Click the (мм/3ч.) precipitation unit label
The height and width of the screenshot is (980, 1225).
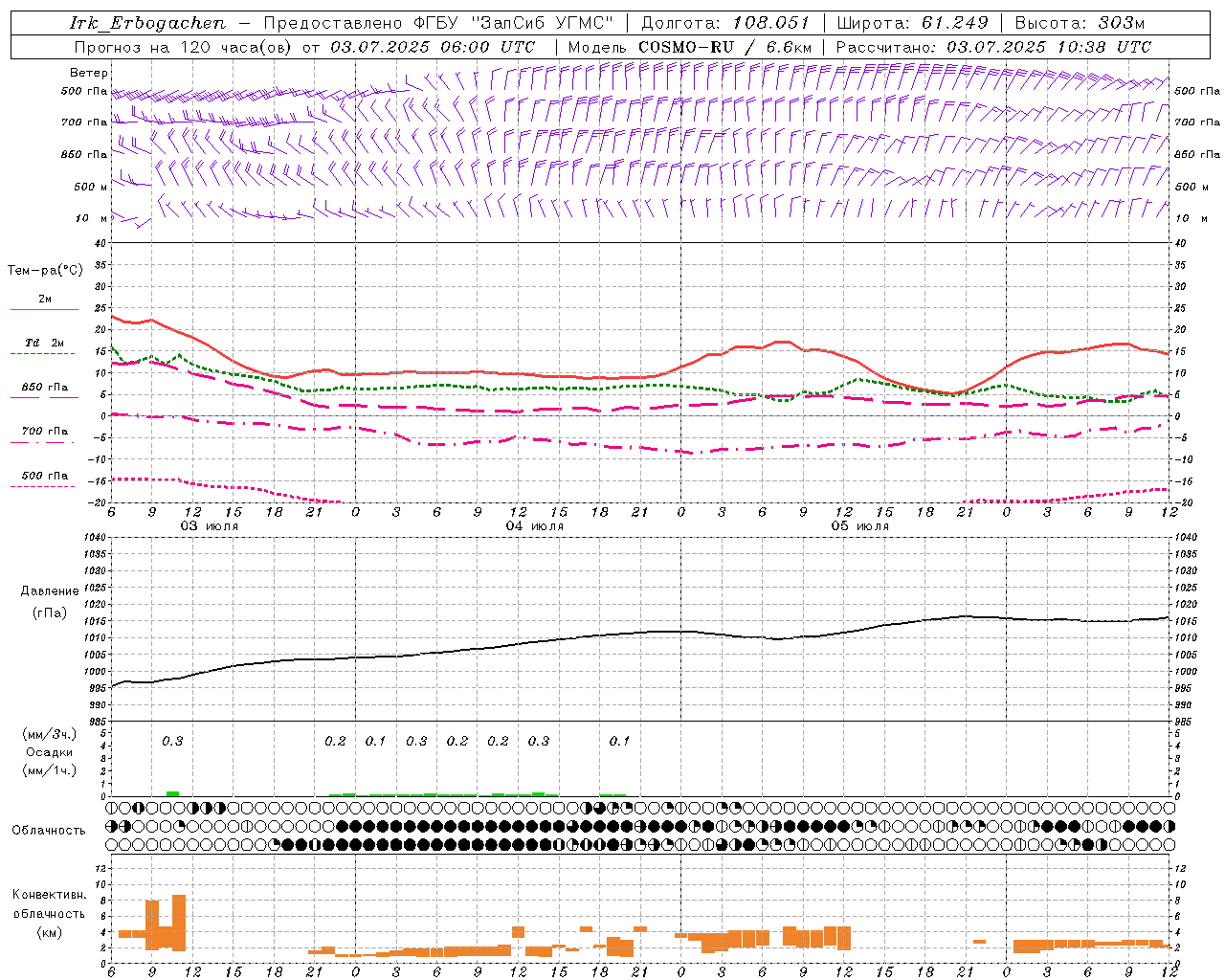pos(50,734)
